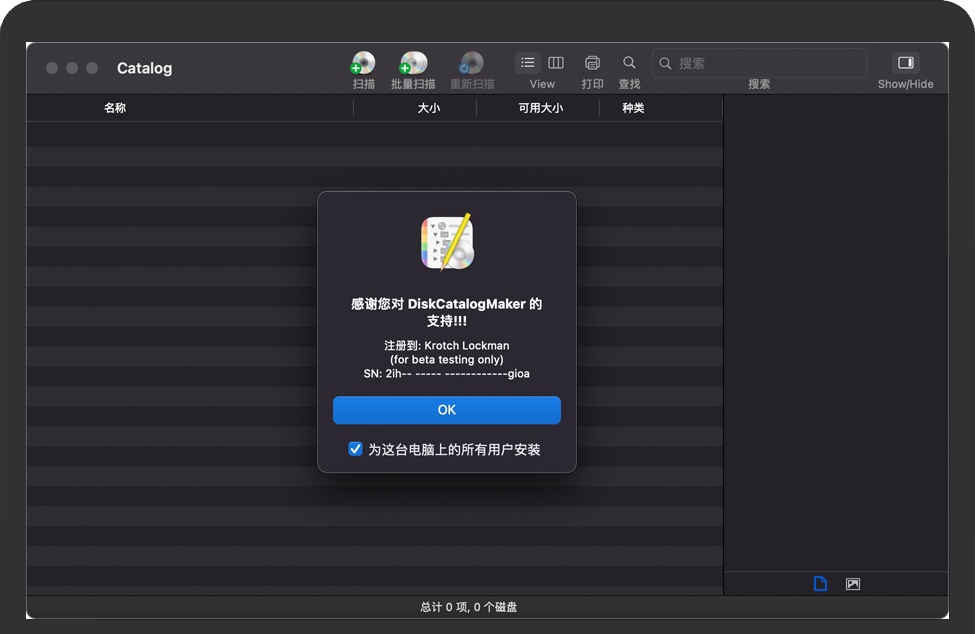Screen dimensions: 975x634
Task: Switch to list view in View control
Action: click(x=527, y=62)
